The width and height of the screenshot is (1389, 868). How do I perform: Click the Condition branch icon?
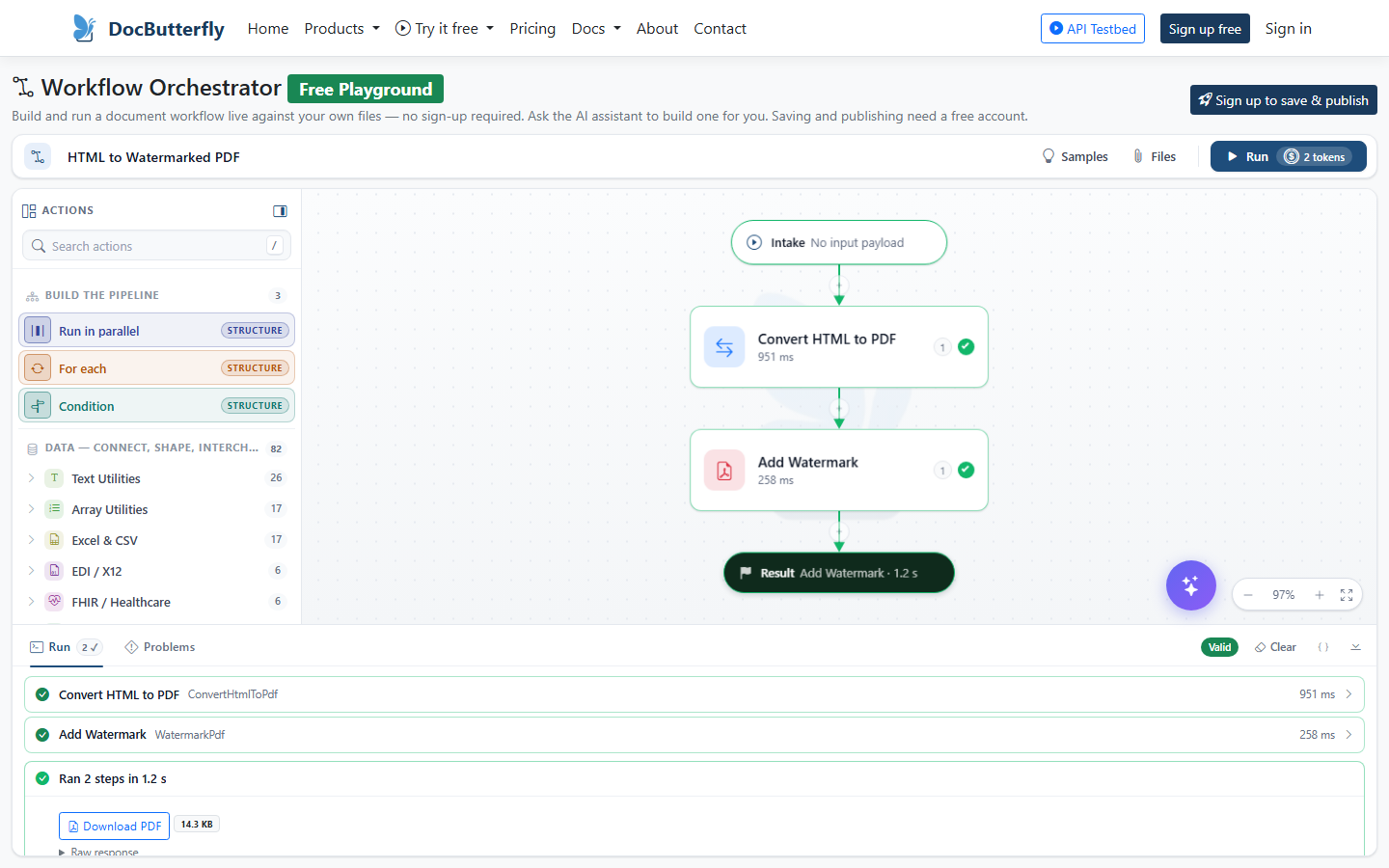(x=38, y=406)
